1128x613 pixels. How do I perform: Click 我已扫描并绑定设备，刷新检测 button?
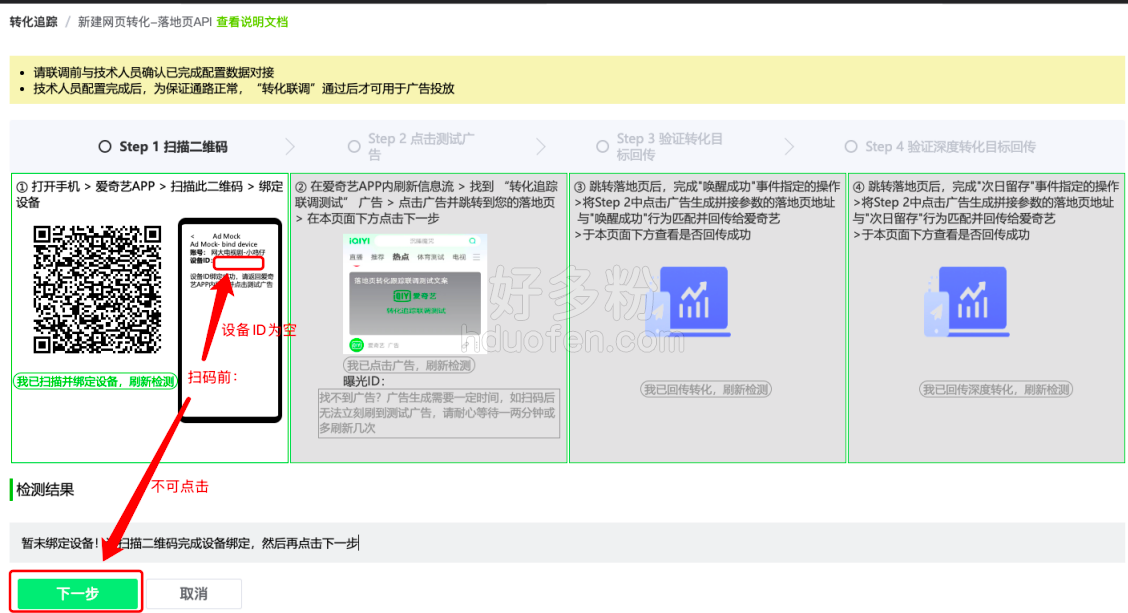pyautogui.click(x=95, y=381)
